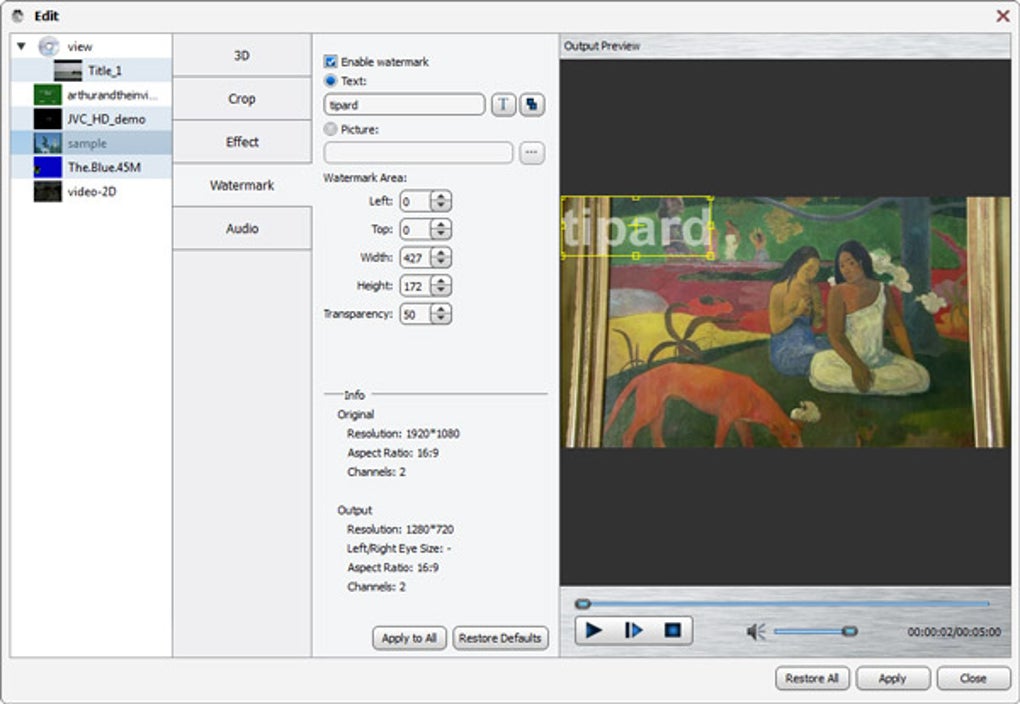This screenshot has width=1020, height=704.
Task: Click the watermark text input field
Action: point(404,105)
